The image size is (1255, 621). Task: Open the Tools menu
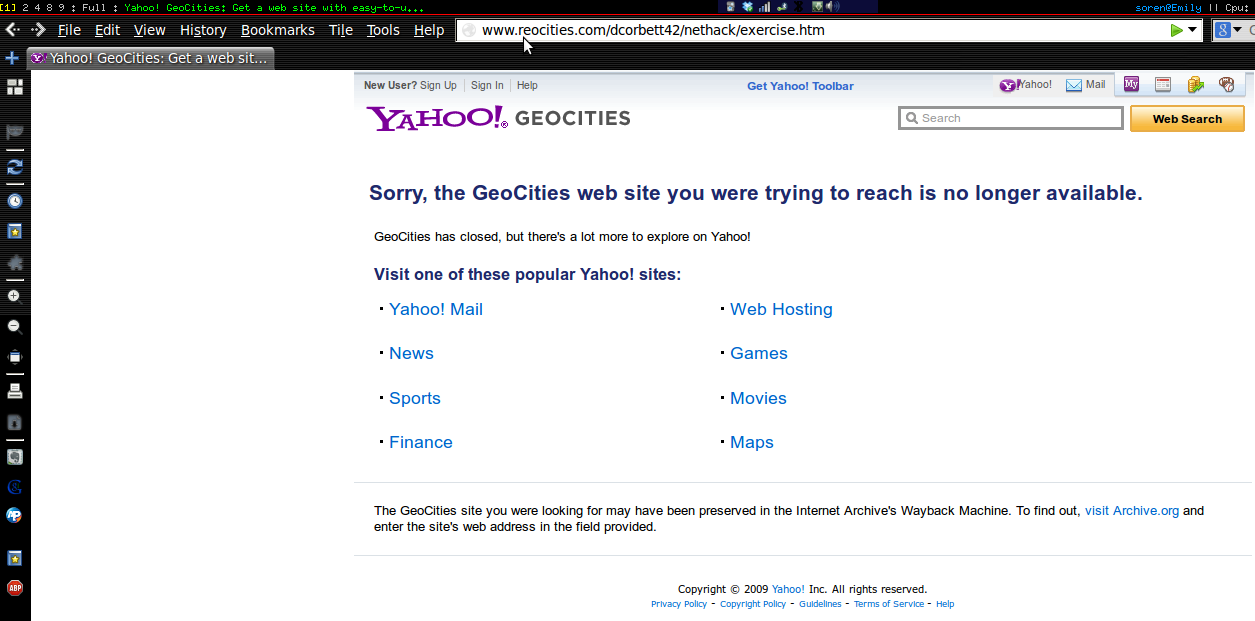click(x=383, y=30)
